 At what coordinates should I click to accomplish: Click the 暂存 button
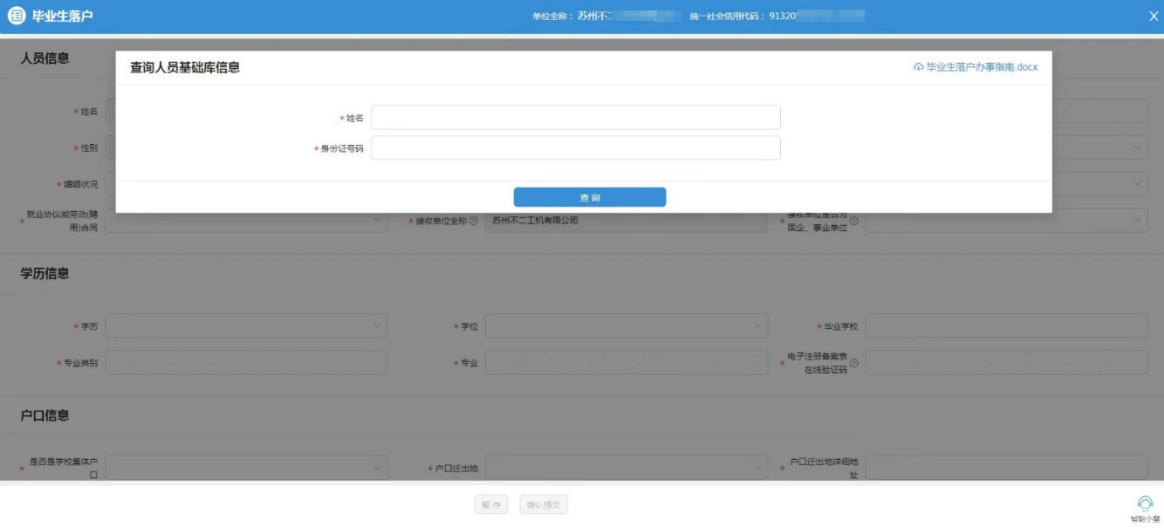[492, 505]
